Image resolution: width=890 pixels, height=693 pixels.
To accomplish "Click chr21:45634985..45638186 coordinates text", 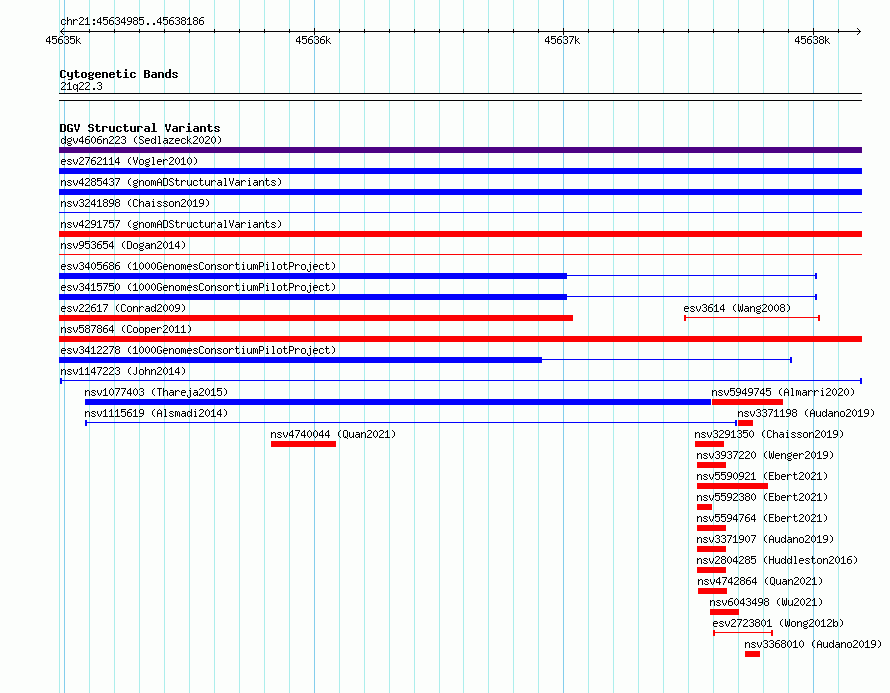I will pos(132,22).
